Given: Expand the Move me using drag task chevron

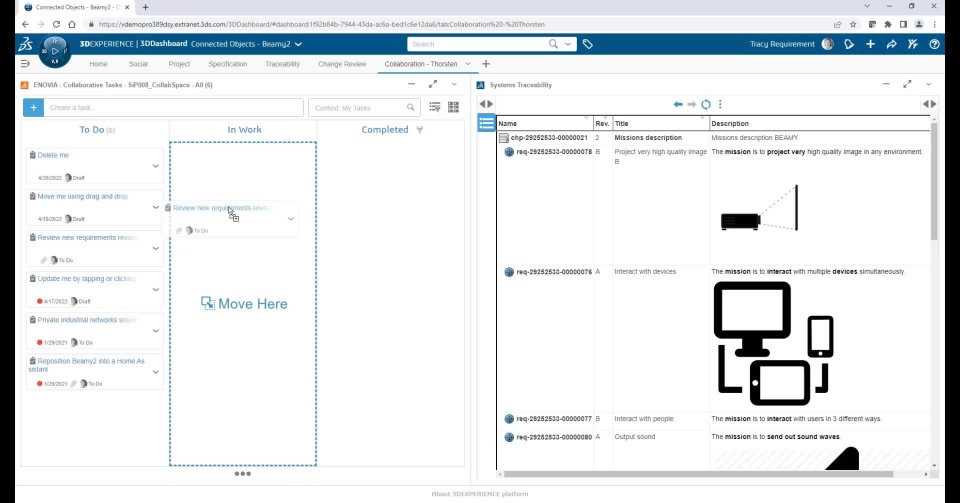Looking at the screenshot, I should (156, 207).
